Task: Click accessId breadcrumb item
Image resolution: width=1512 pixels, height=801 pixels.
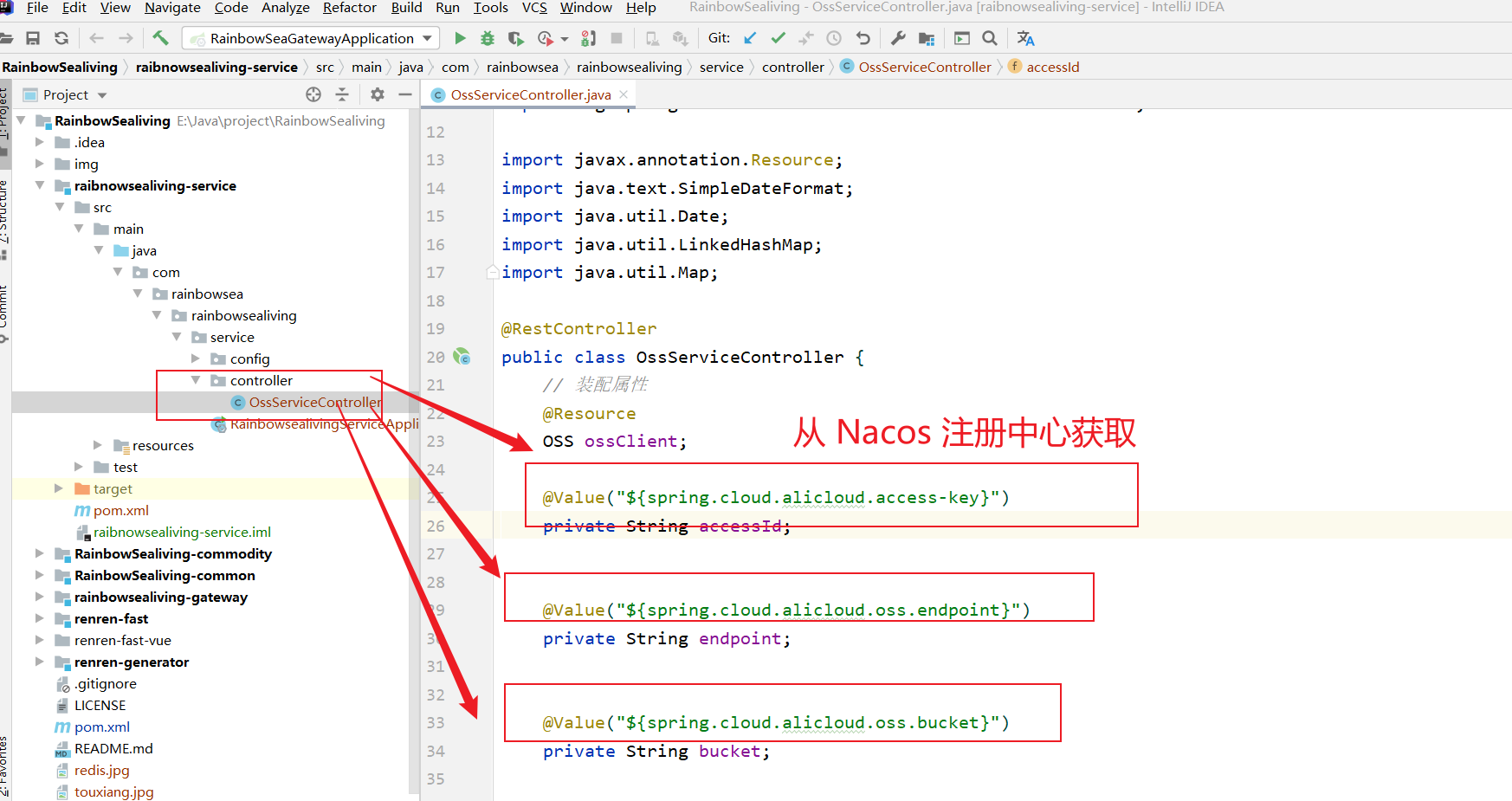Action: (x=1053, y=67)
